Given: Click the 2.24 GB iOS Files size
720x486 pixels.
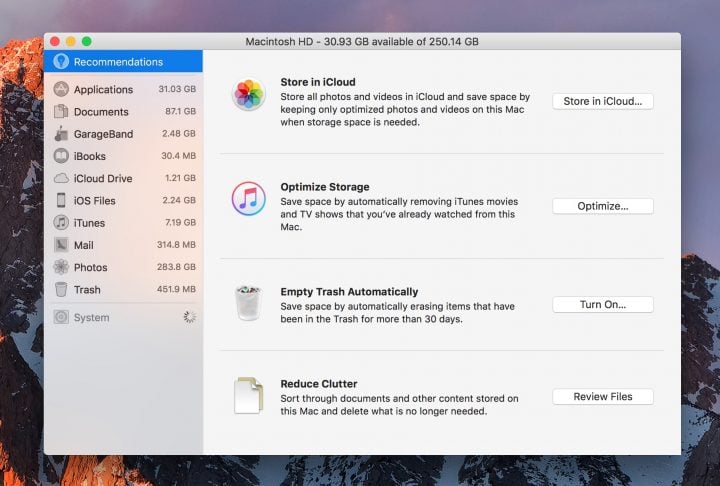Looking at the screenshot, I should [179, 200].
